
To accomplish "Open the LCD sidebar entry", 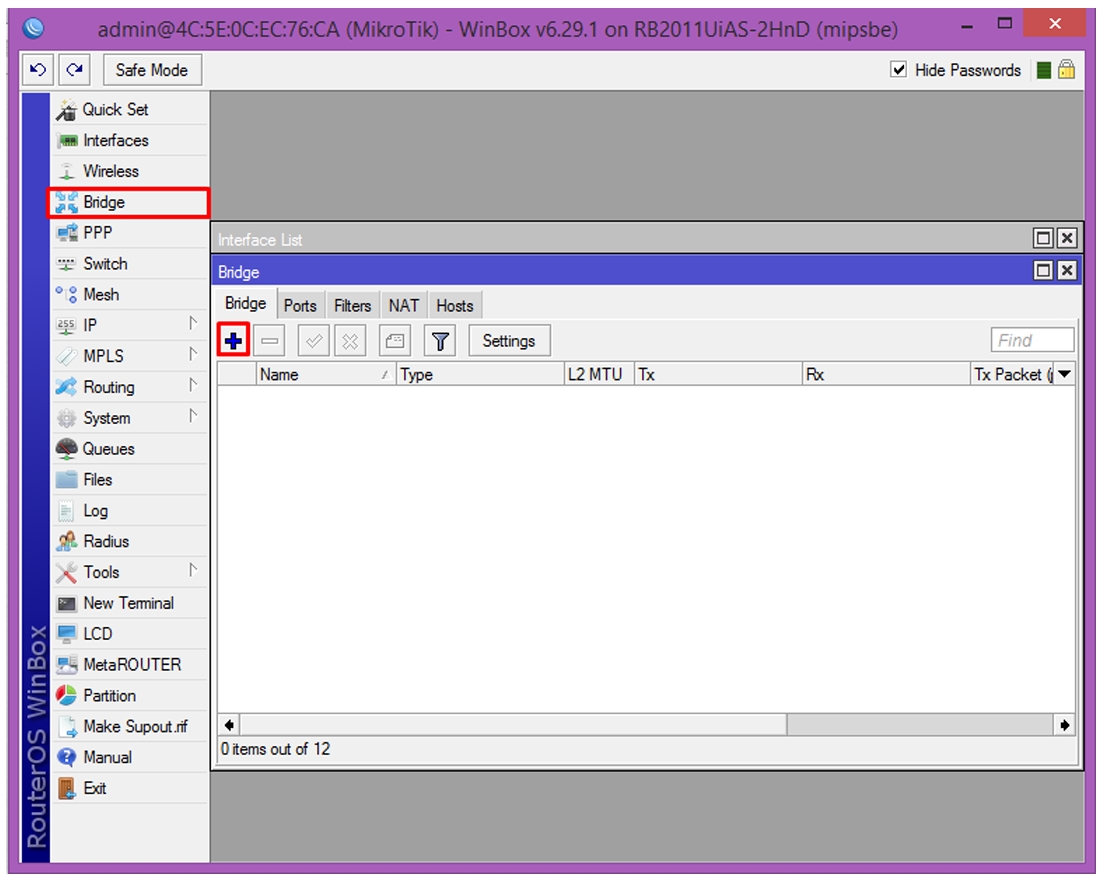I will 131,634.
